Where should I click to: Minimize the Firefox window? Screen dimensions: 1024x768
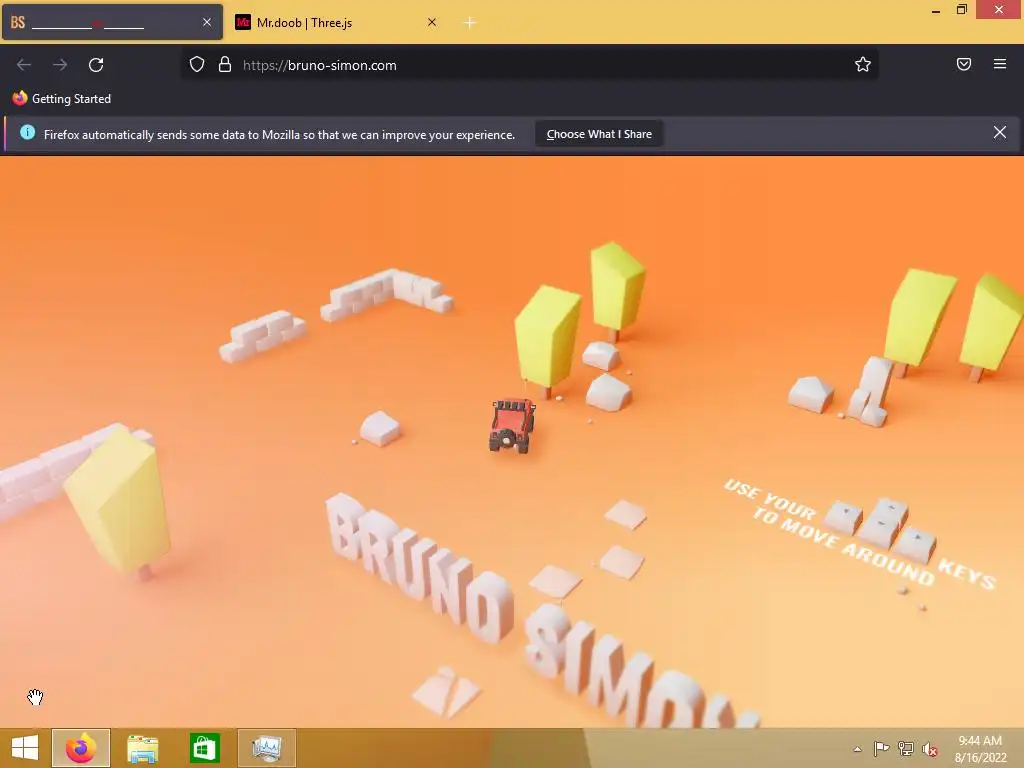(x=936, y=10)
